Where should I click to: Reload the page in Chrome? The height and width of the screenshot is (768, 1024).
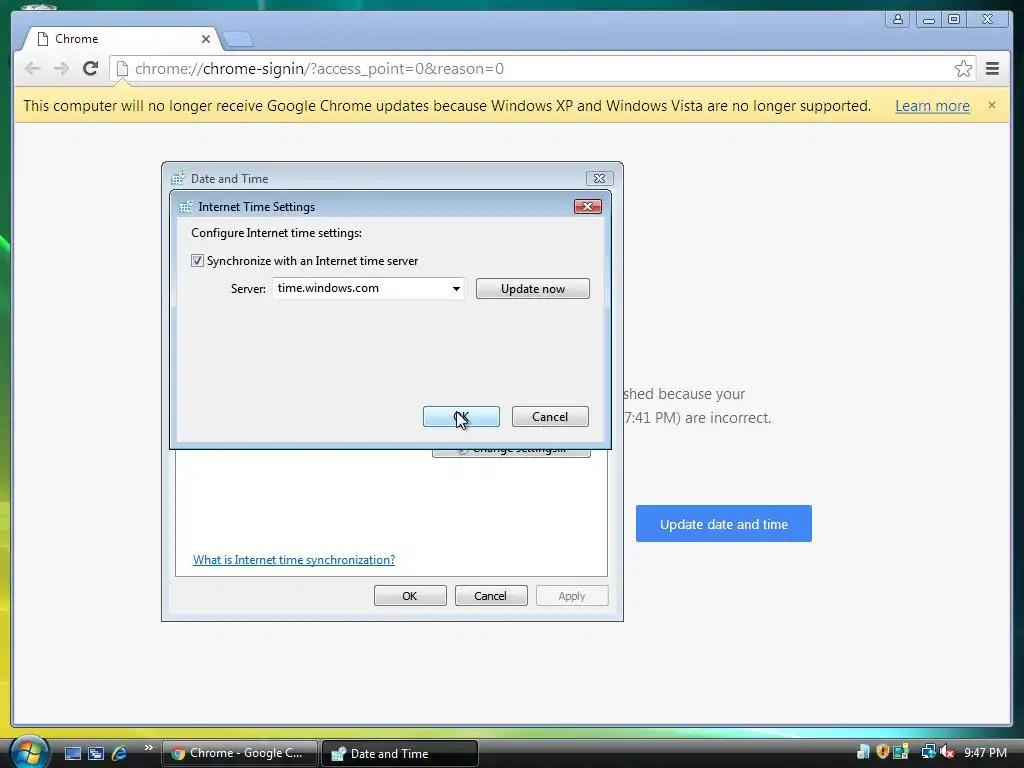pos(90,69)
